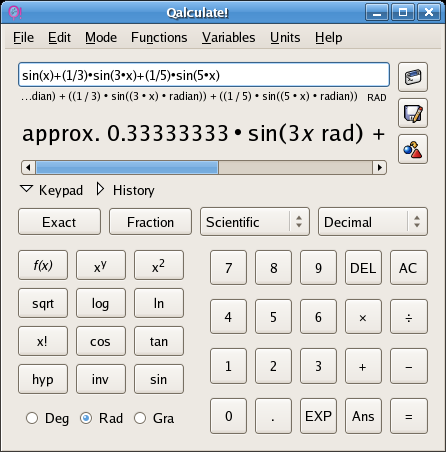Toggle the Fraction display button
Viewport: 446px width, 452px height.
coord(150,222)
